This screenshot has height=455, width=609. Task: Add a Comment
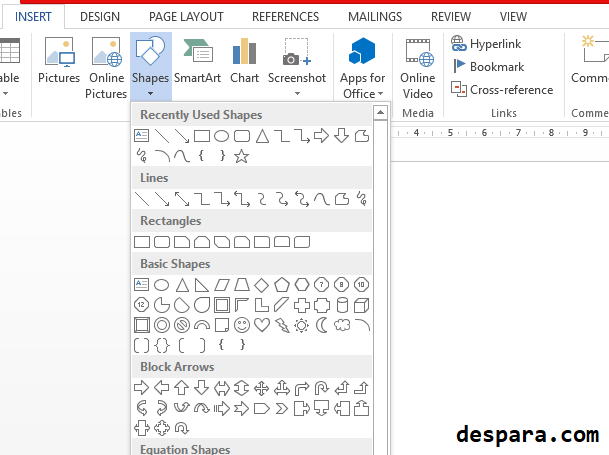tap(590, 61)
